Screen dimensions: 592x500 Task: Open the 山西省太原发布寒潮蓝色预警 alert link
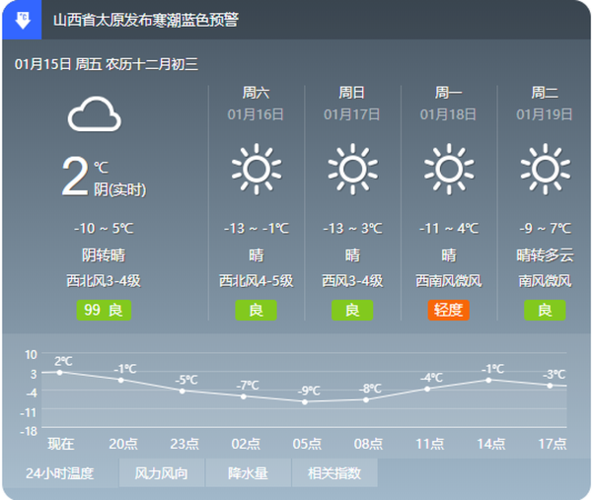pyautogui.click(x=146, y=20)
